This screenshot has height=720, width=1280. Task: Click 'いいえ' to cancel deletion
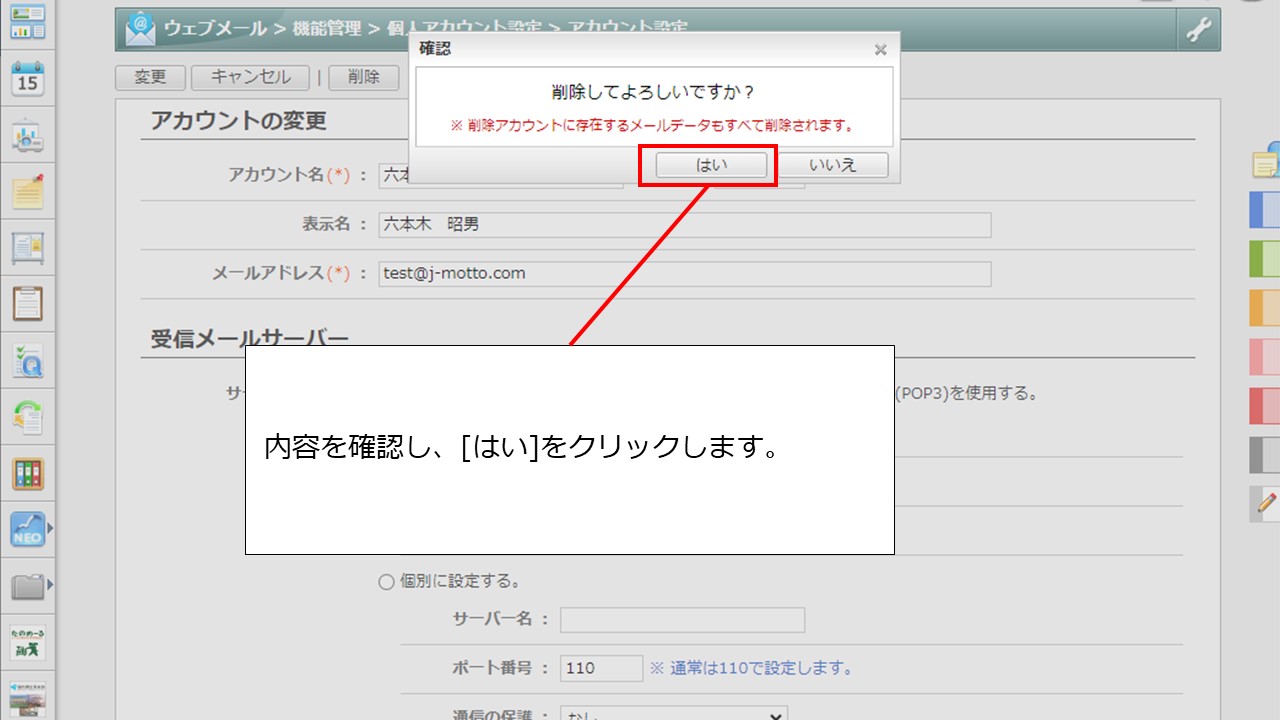(833, 165)
